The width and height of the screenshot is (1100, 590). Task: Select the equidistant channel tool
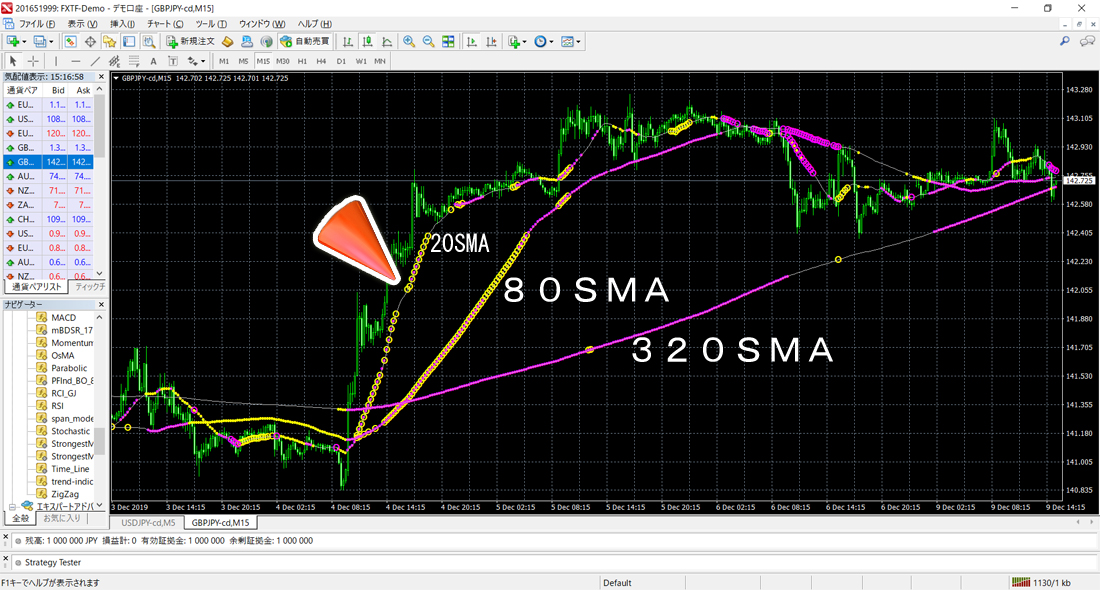pyautogui.click(x=114, y=61)
